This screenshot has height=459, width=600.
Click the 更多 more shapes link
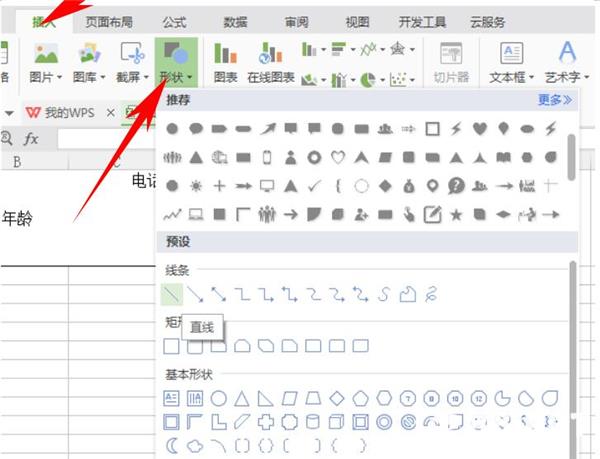[x=555, y=100]
